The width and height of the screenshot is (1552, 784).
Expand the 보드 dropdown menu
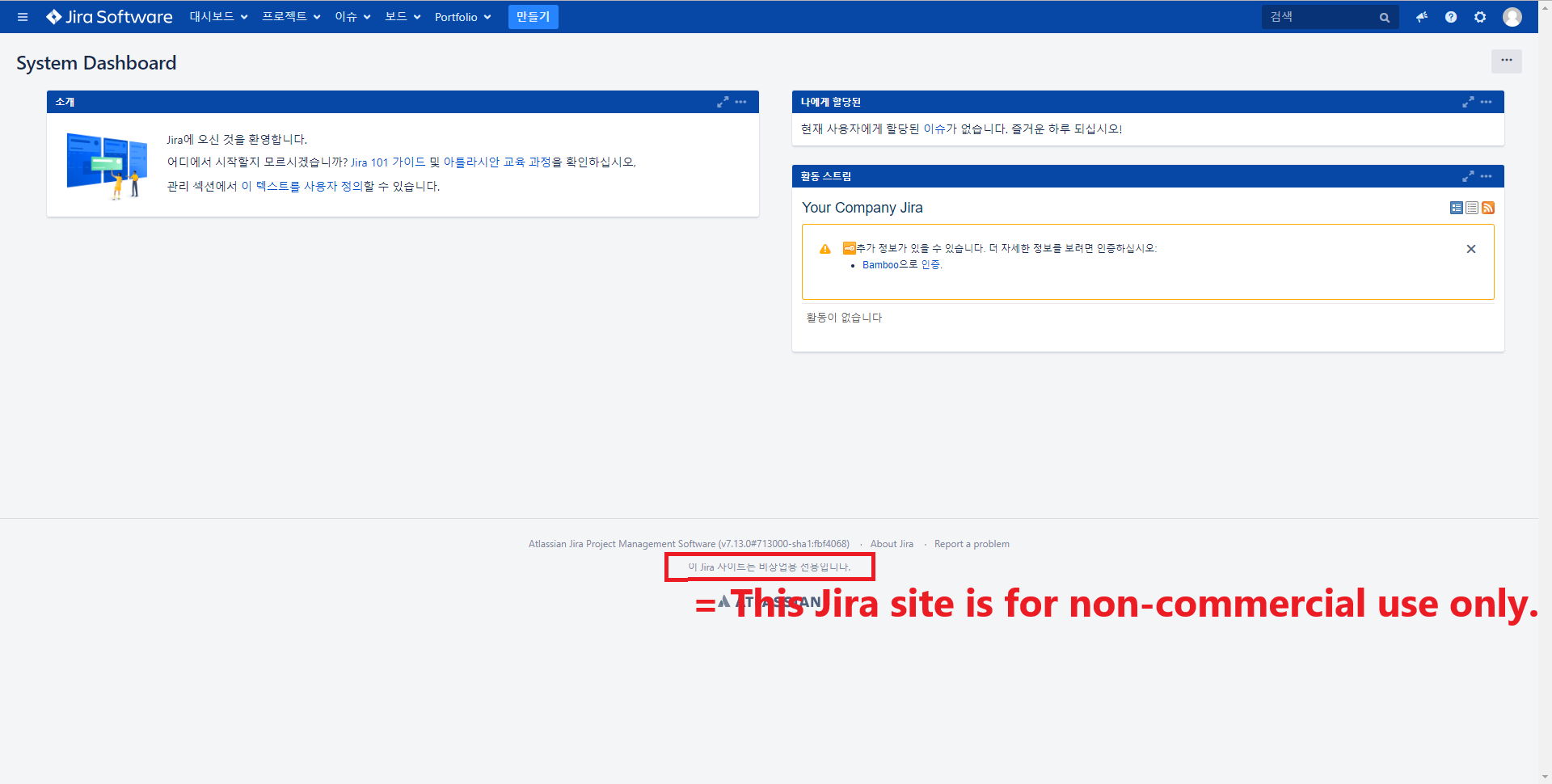coord(403,17)
